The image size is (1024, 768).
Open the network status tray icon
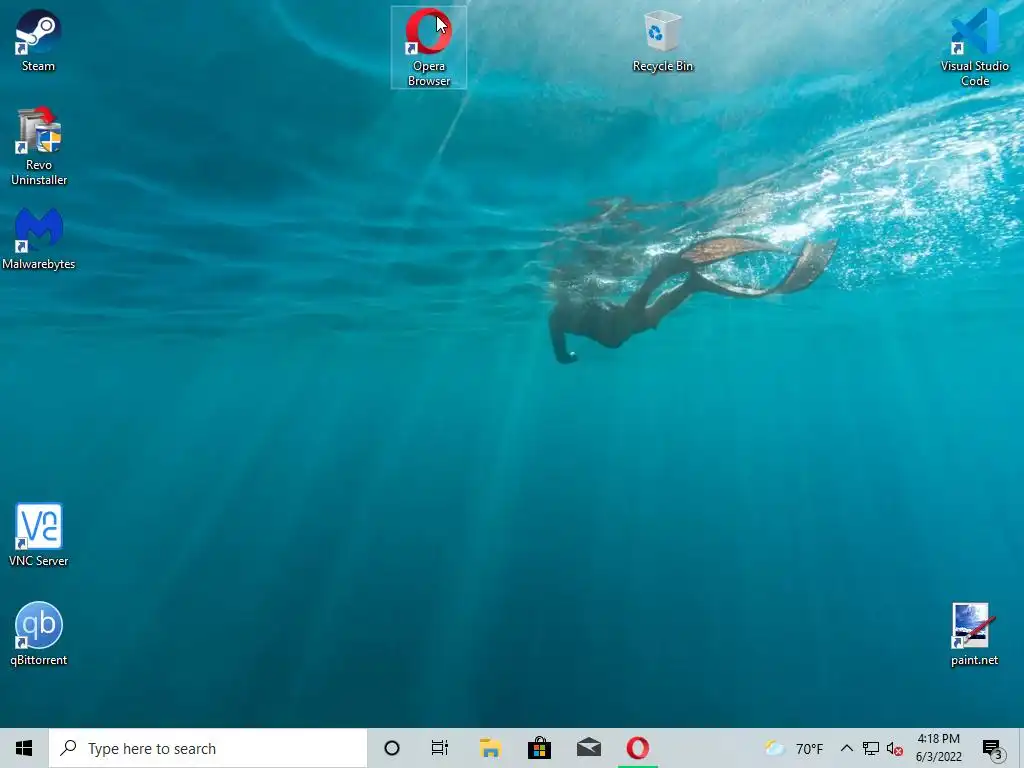(x=871, y=748)
